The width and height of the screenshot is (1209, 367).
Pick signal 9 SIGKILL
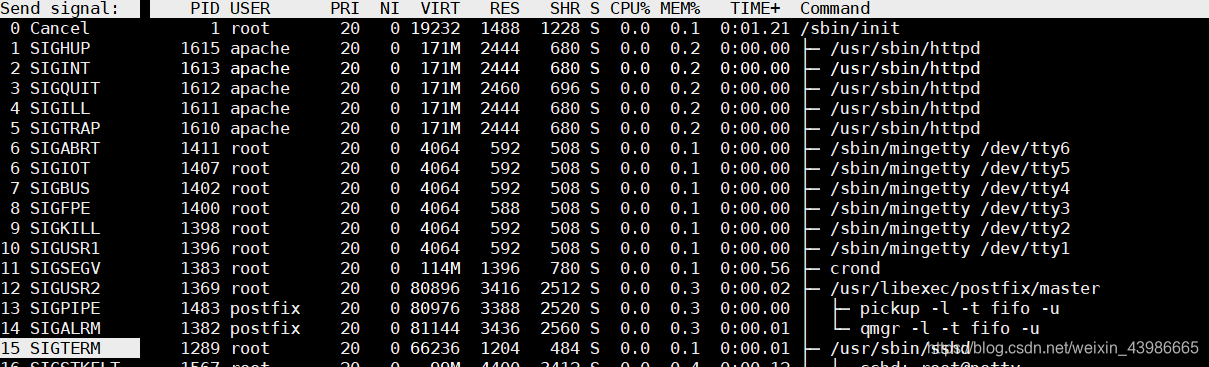tap(70, 228)
